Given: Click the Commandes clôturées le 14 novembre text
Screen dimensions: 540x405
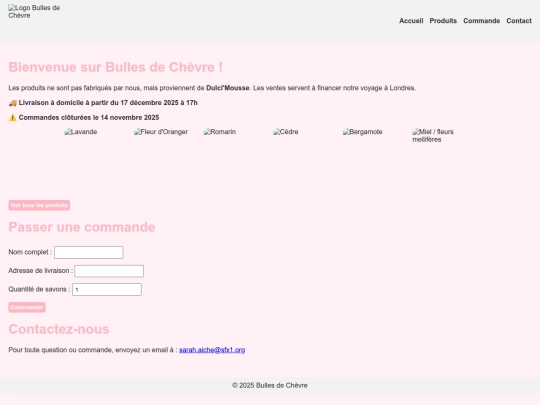Looking at the screenshot, I should (89, 118).
